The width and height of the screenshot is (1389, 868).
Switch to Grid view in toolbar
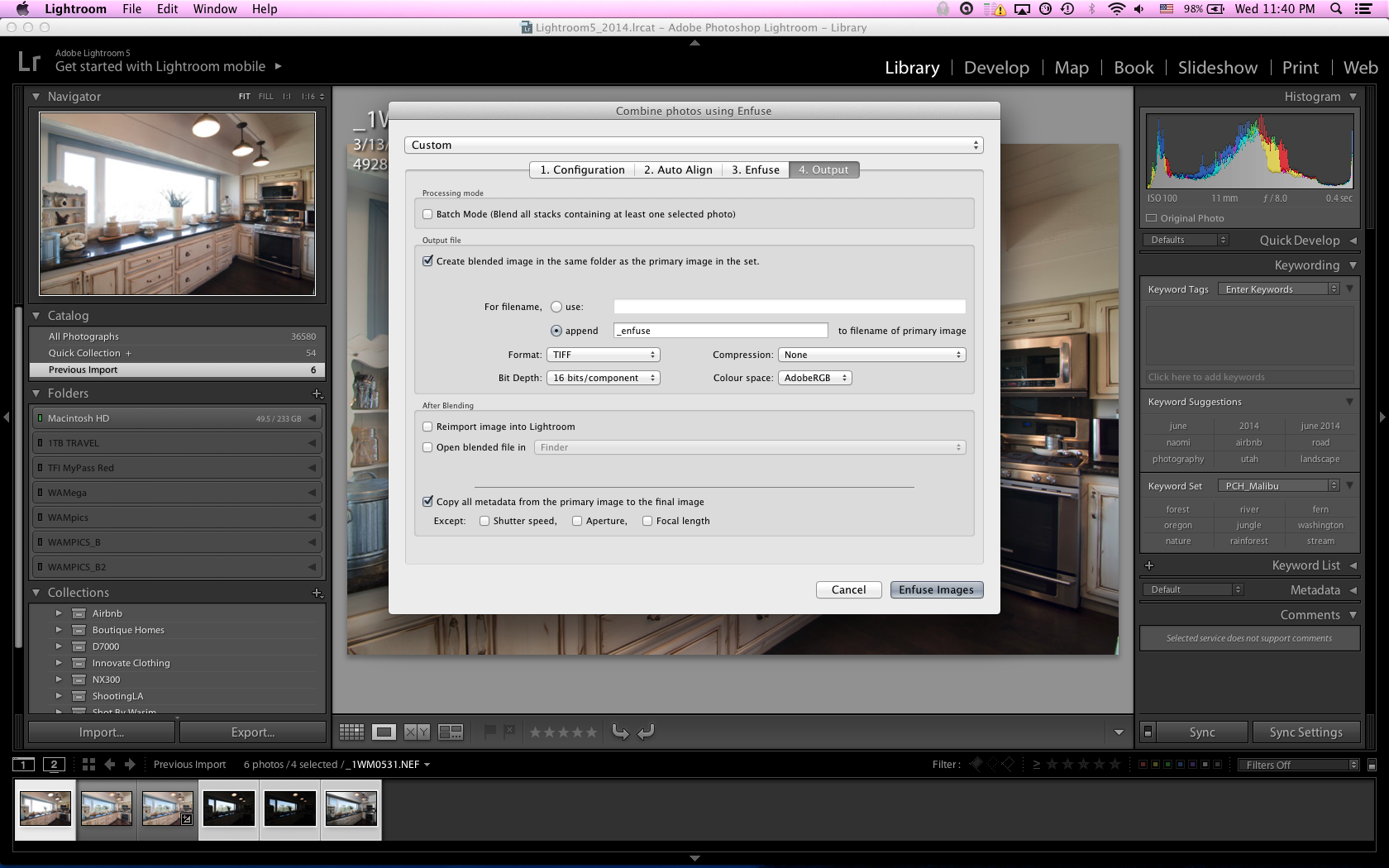[x=351, y=732]
